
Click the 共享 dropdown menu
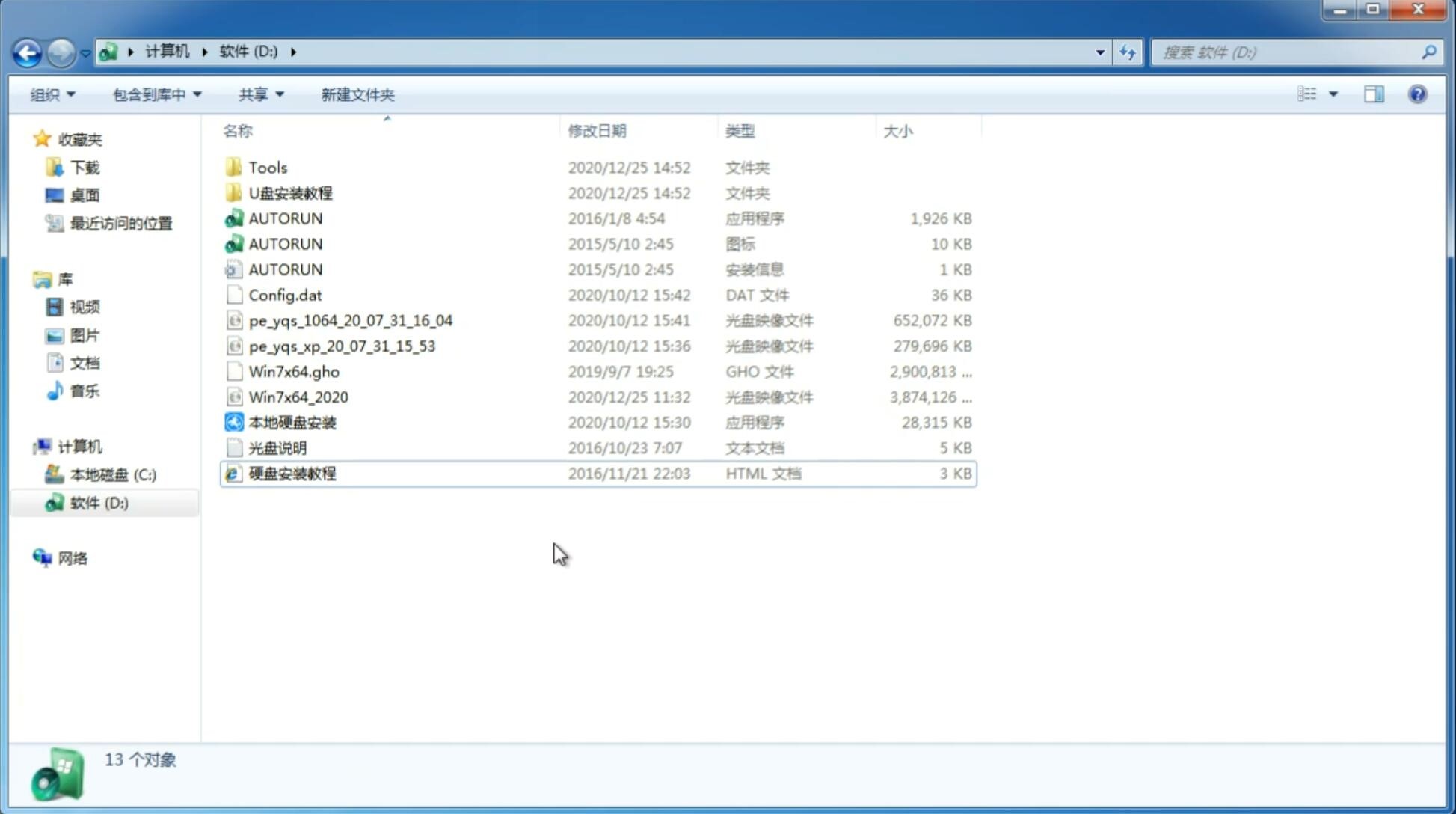tap(260, 94)
